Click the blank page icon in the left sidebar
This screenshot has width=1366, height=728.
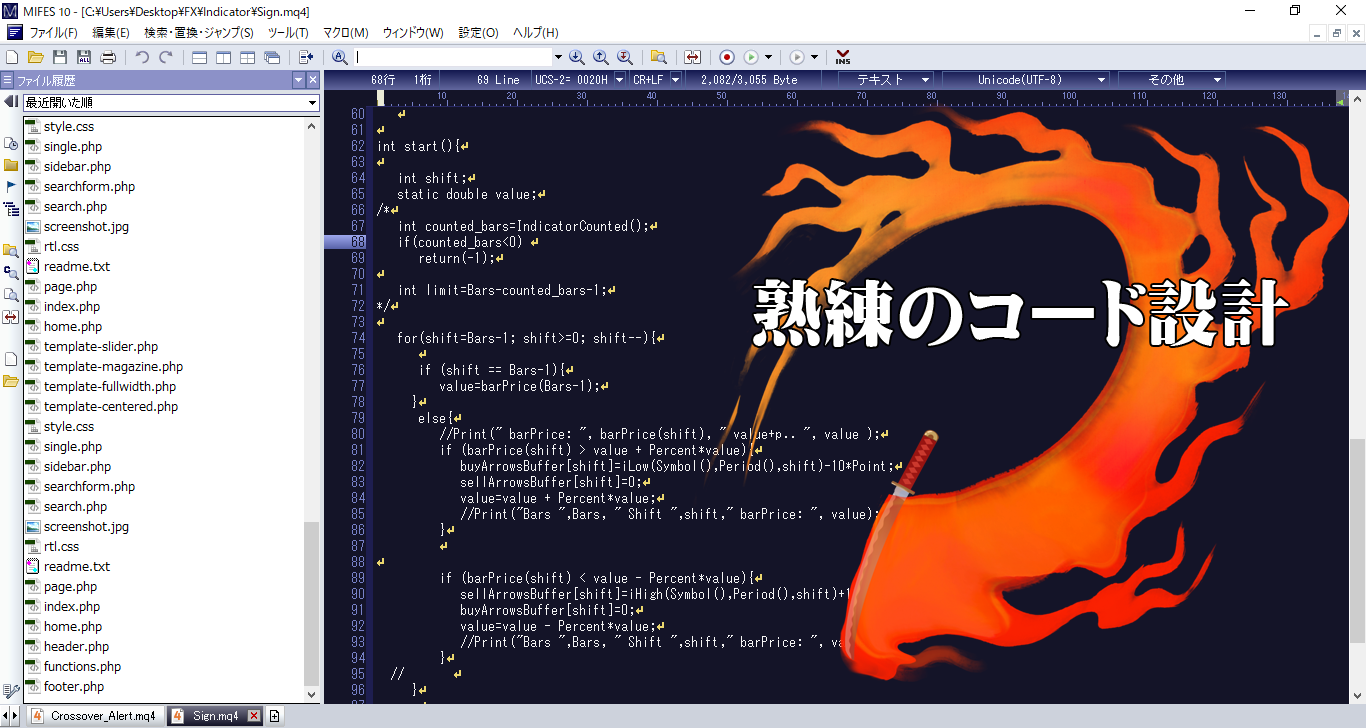[11, 359]
